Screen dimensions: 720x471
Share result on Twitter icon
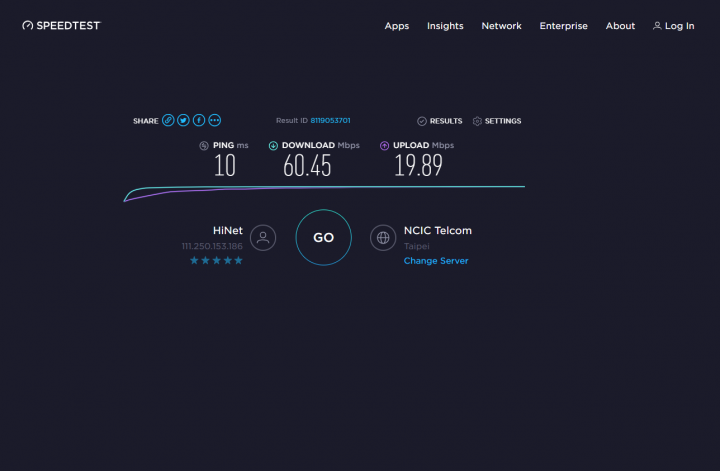pos(183,120)
